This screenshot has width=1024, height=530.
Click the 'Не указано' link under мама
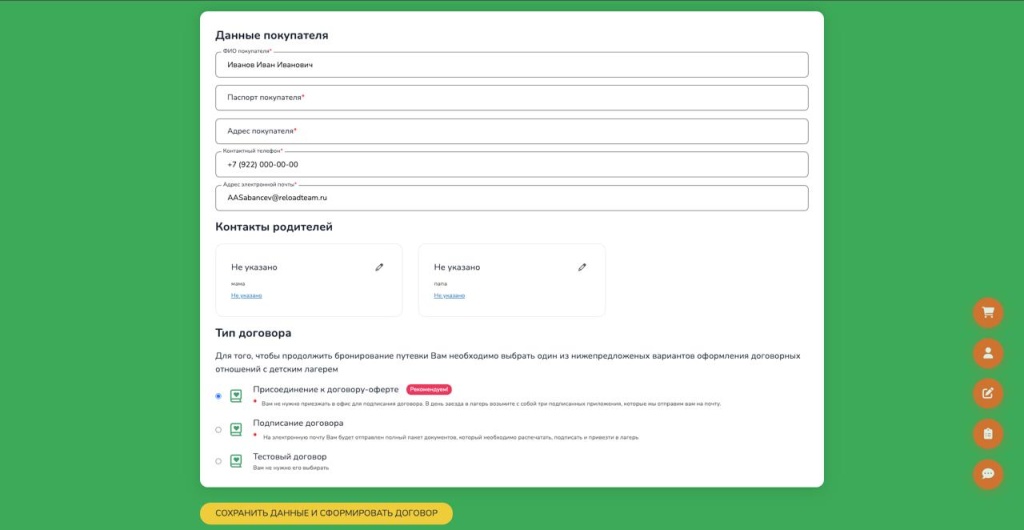(x=246, y=296)
